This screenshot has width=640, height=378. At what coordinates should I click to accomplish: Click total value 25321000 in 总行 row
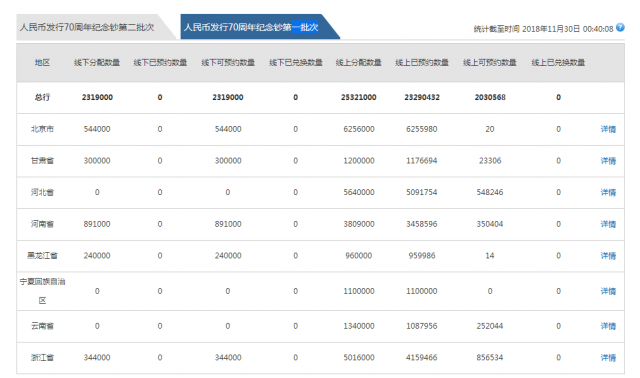[358, 97]
